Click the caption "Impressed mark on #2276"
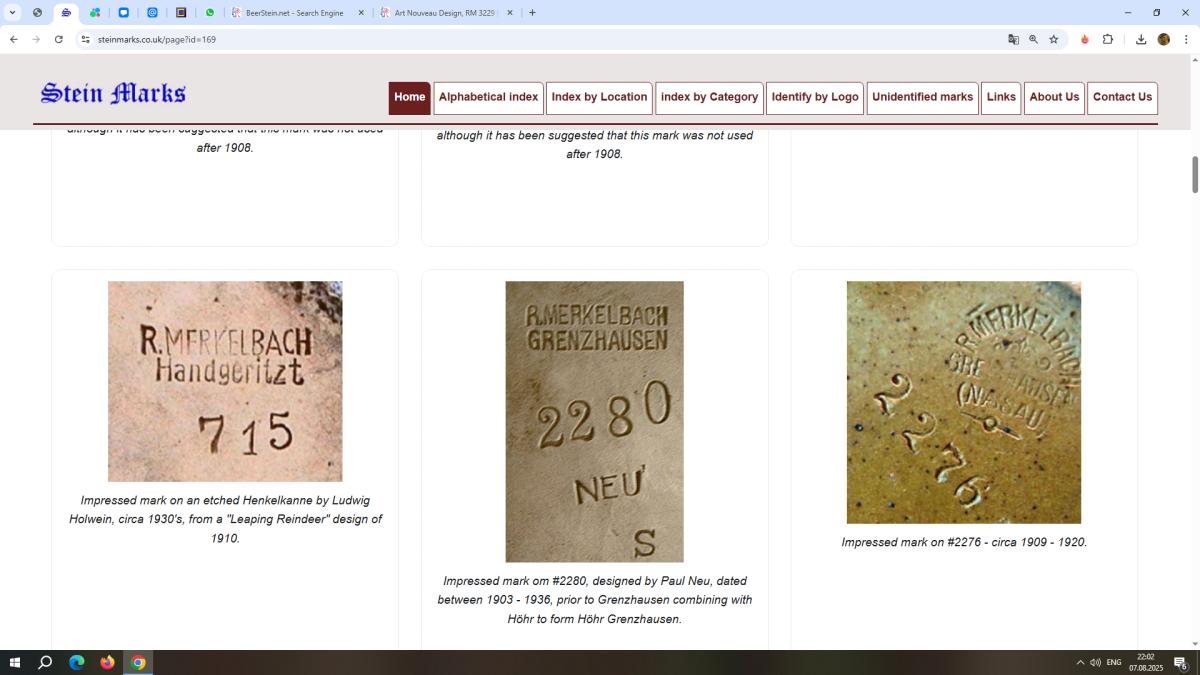Viewport: 1200px width, 675px height. [x=964, y=542]
